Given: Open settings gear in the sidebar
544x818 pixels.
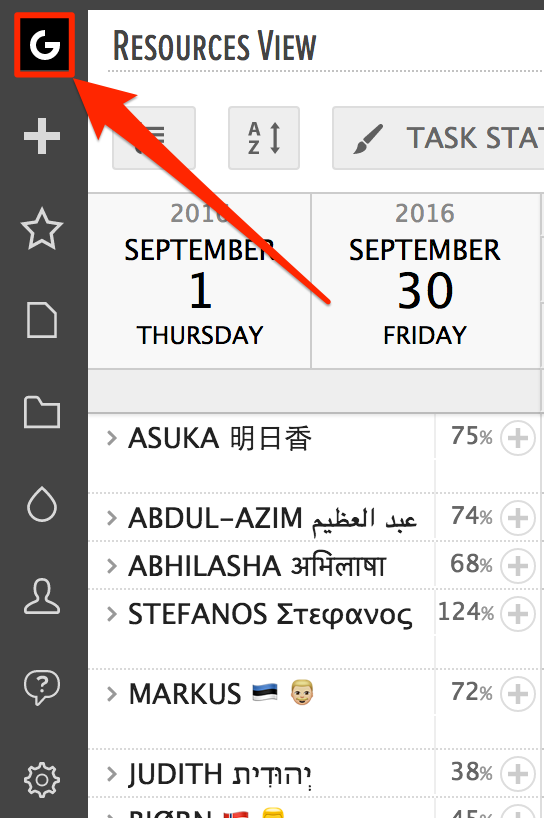Looking at the screenshot, I should coord(42,779).
